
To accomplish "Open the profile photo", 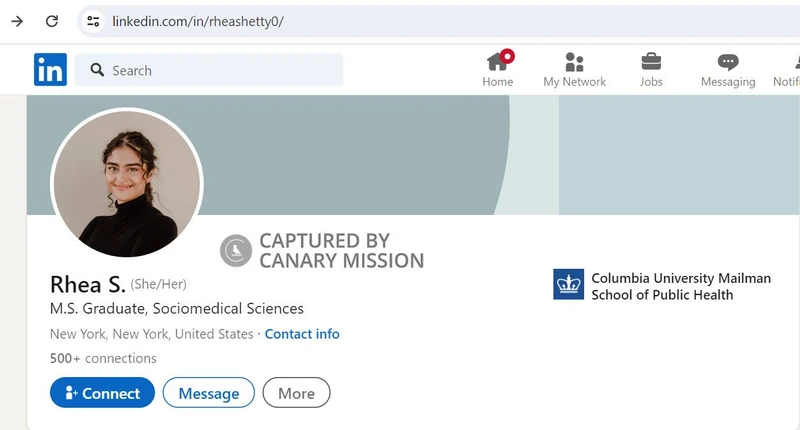I will (x=127, y=184).
